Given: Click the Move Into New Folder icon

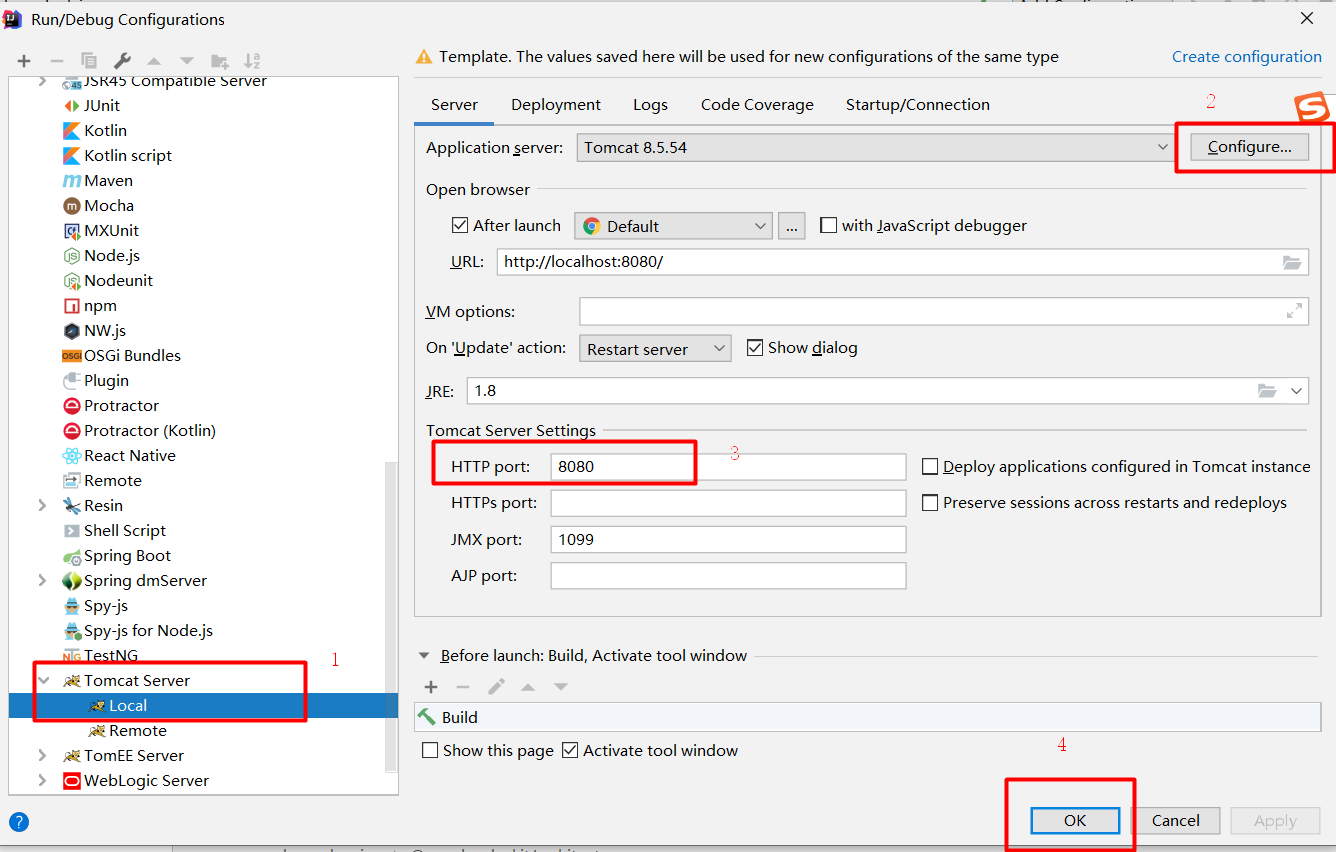Looking at the screenshot, I should pyautogui.click(x=220, y=61).
